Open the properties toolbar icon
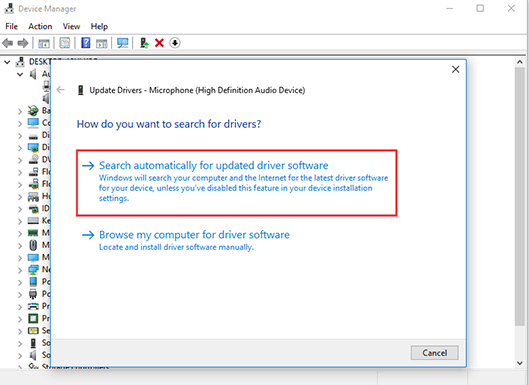Viewport: 529px width, 385px height. (x=64, y=43)
